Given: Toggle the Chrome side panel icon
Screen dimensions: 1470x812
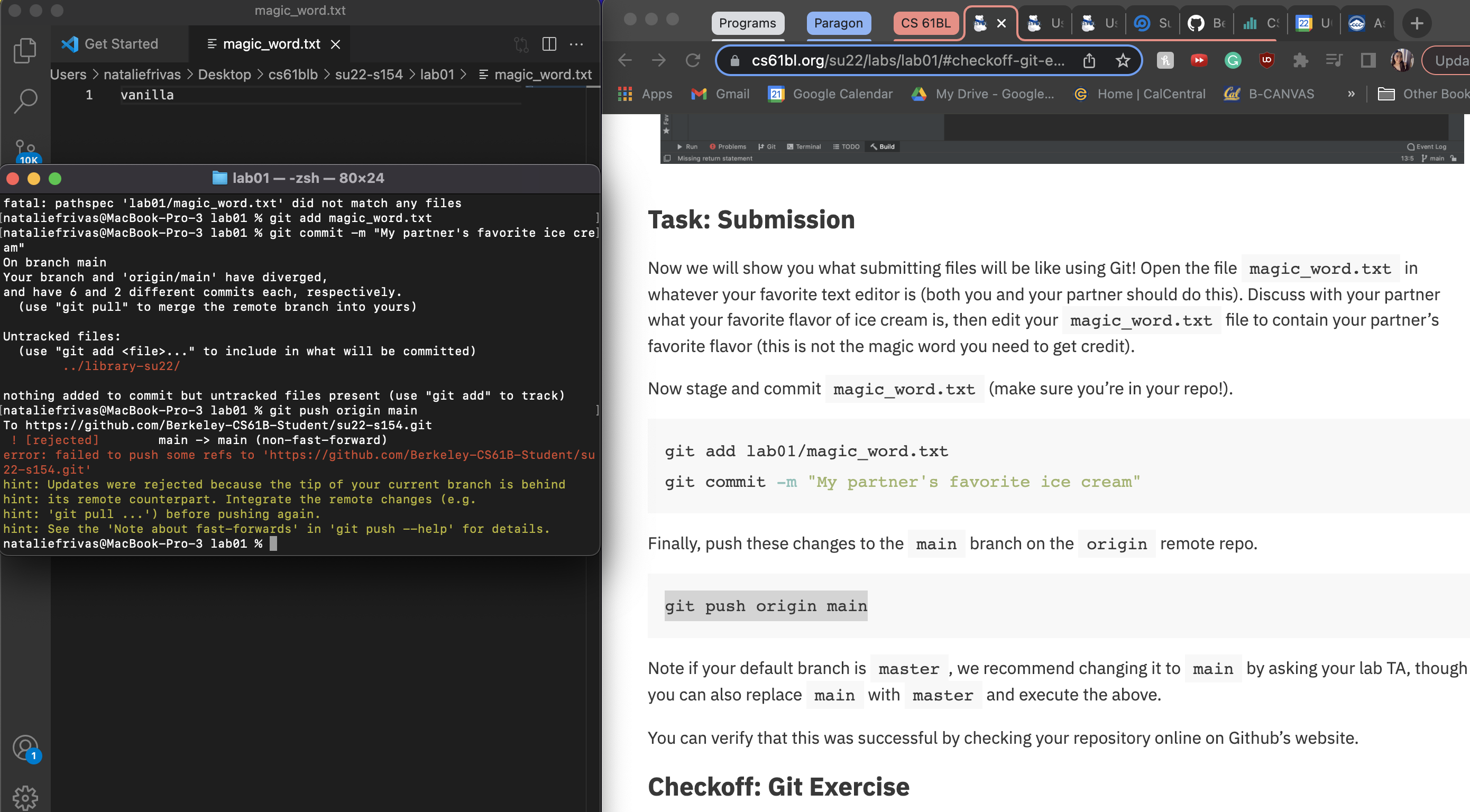Looking at the screenshot, I should 1368,60.
